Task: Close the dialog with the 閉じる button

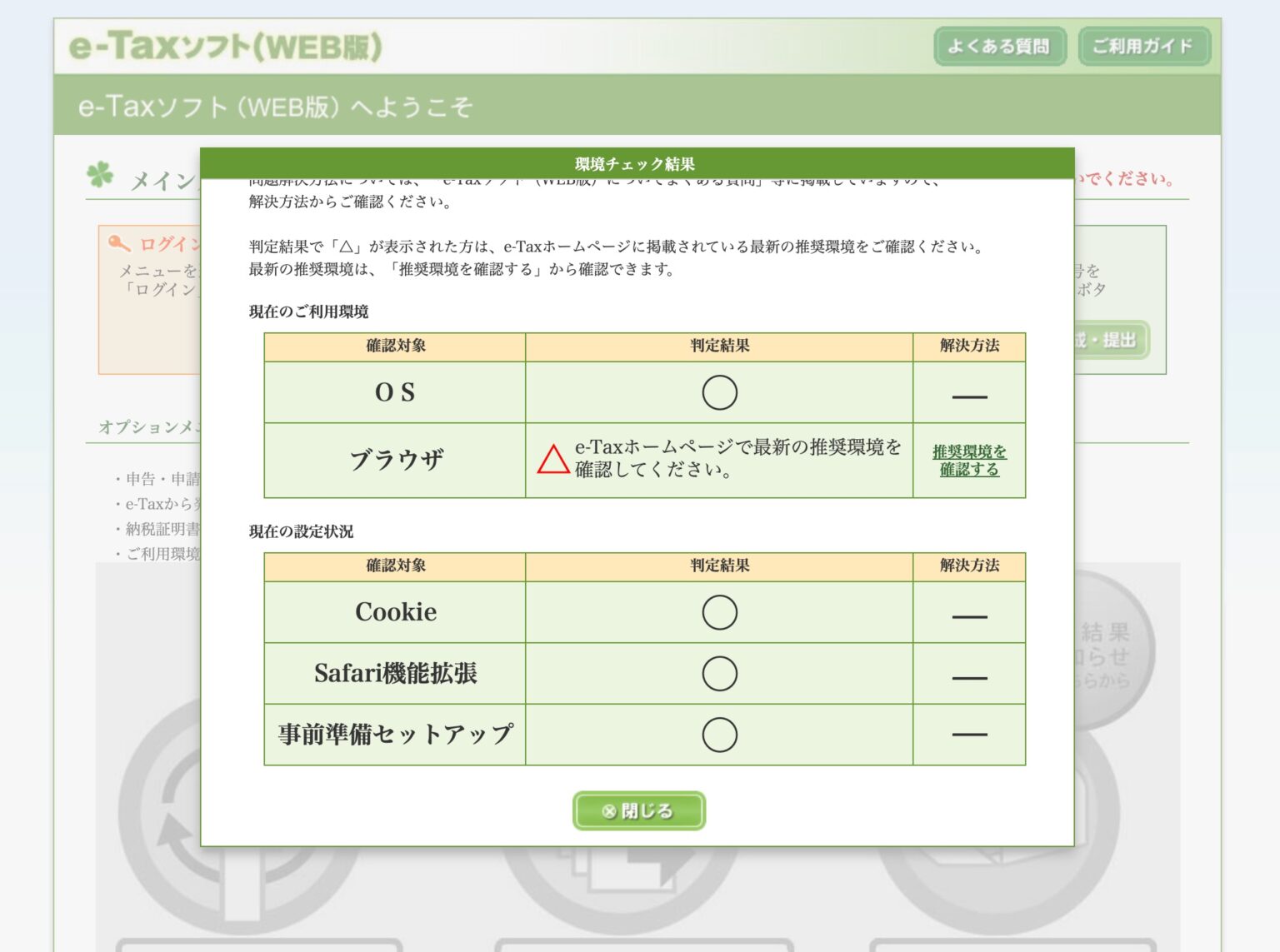Action: (638, 810)
